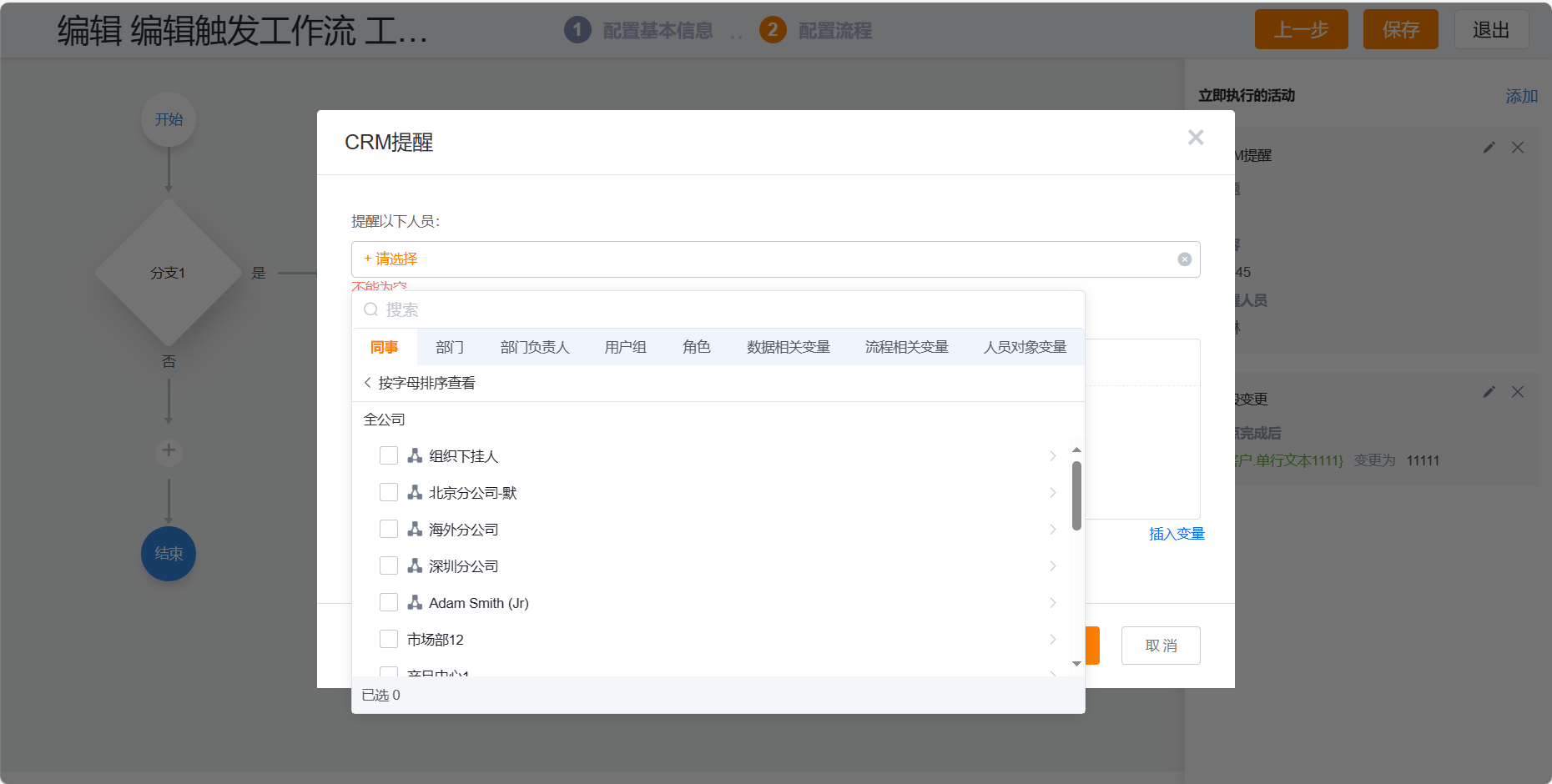Screen dimensions: 1552x784
Task: Click the department list scrollbar thumb
Action: (x=1076, y=495)
